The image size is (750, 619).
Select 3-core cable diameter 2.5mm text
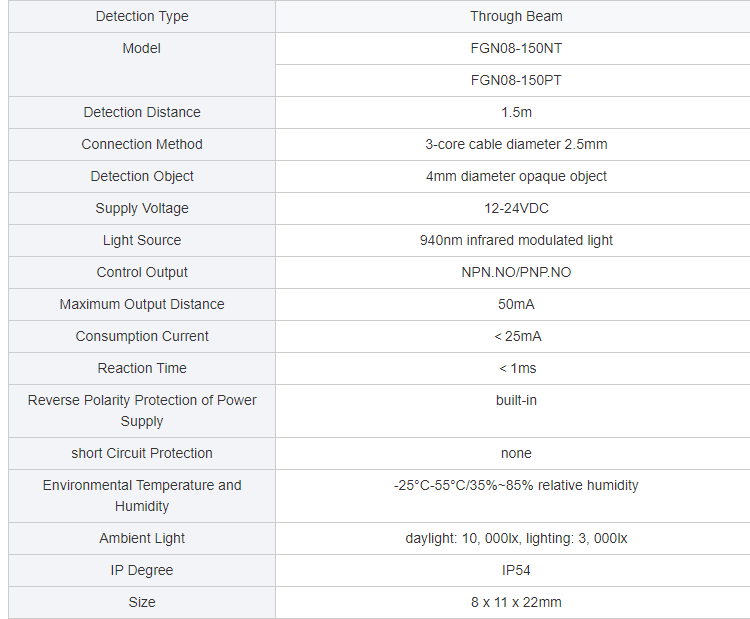click(x=516, y=144)
